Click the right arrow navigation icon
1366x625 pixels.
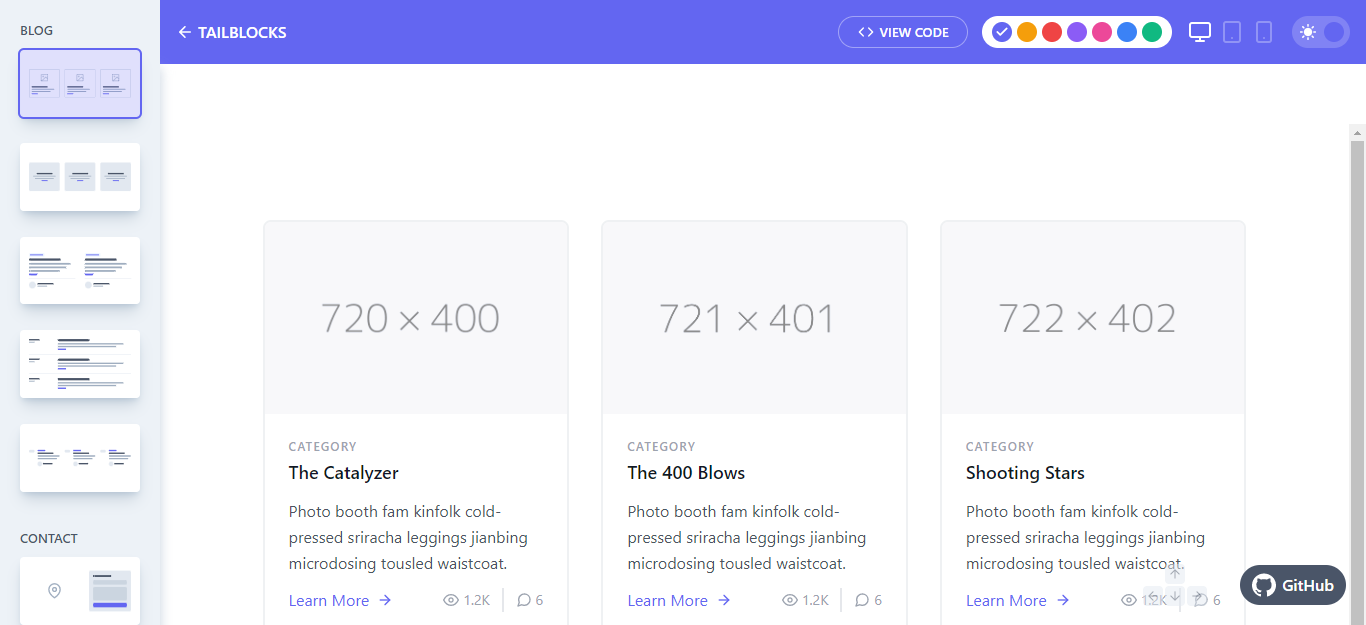pos(1198,597)
